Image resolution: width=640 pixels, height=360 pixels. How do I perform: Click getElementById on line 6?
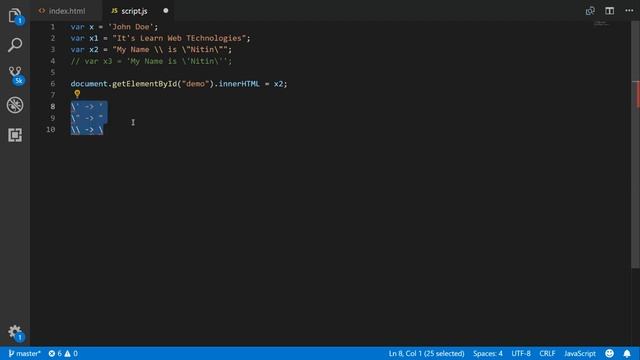[x=144, y=84]
